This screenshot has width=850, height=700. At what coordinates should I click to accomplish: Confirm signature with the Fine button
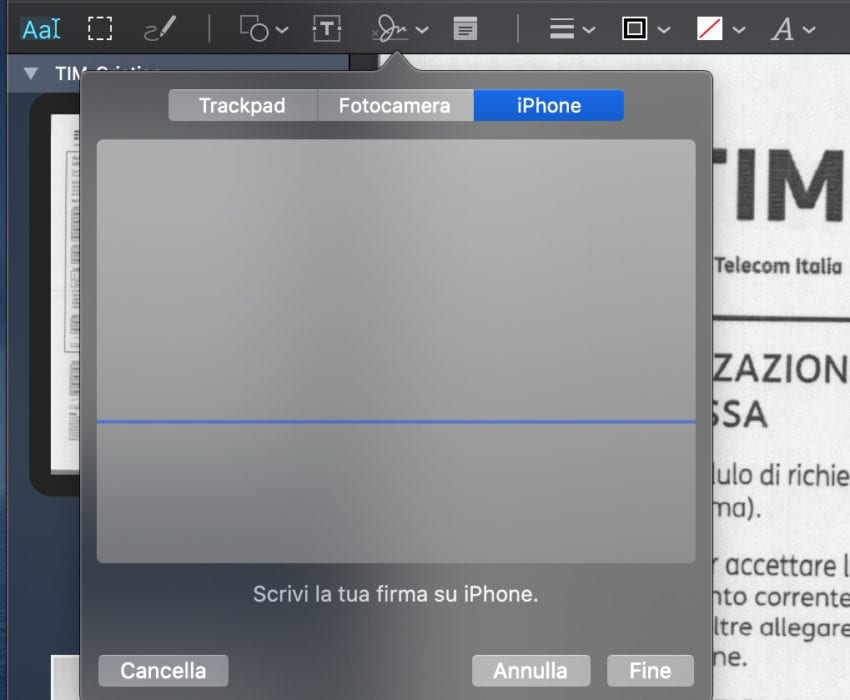pyautogui.click(x=650, y=670)
